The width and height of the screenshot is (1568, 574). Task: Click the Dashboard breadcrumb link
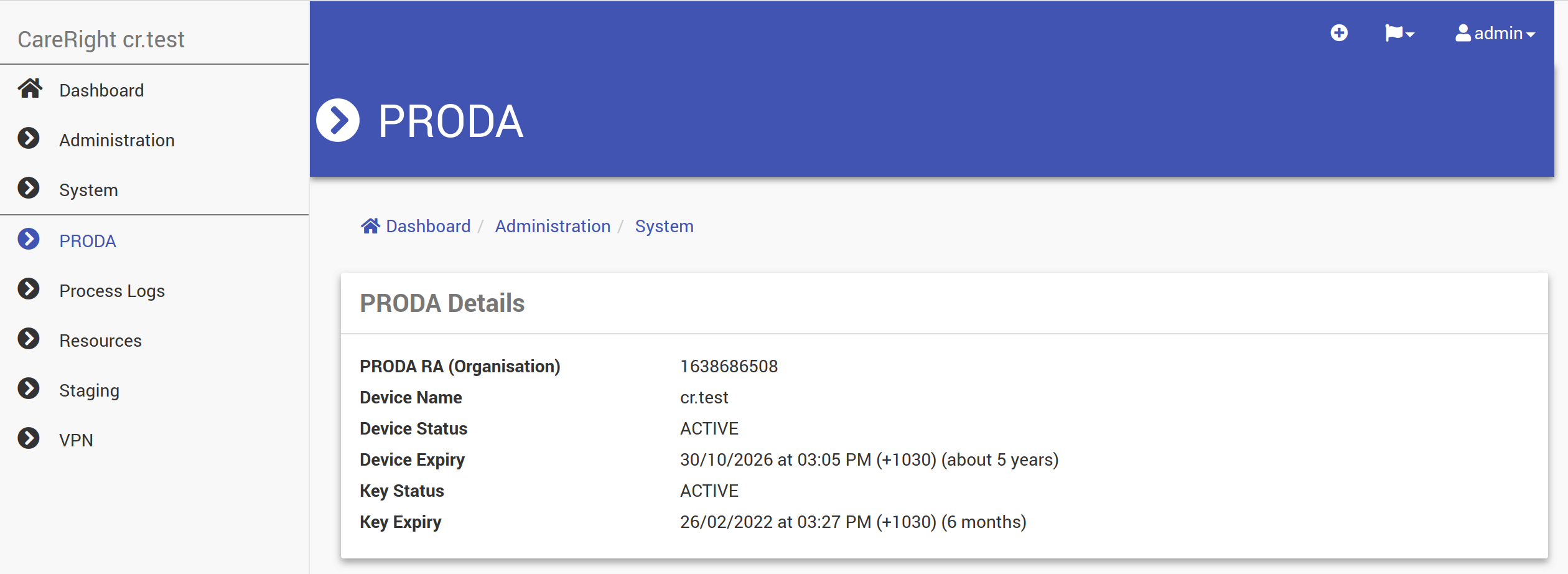pos(428,227)
